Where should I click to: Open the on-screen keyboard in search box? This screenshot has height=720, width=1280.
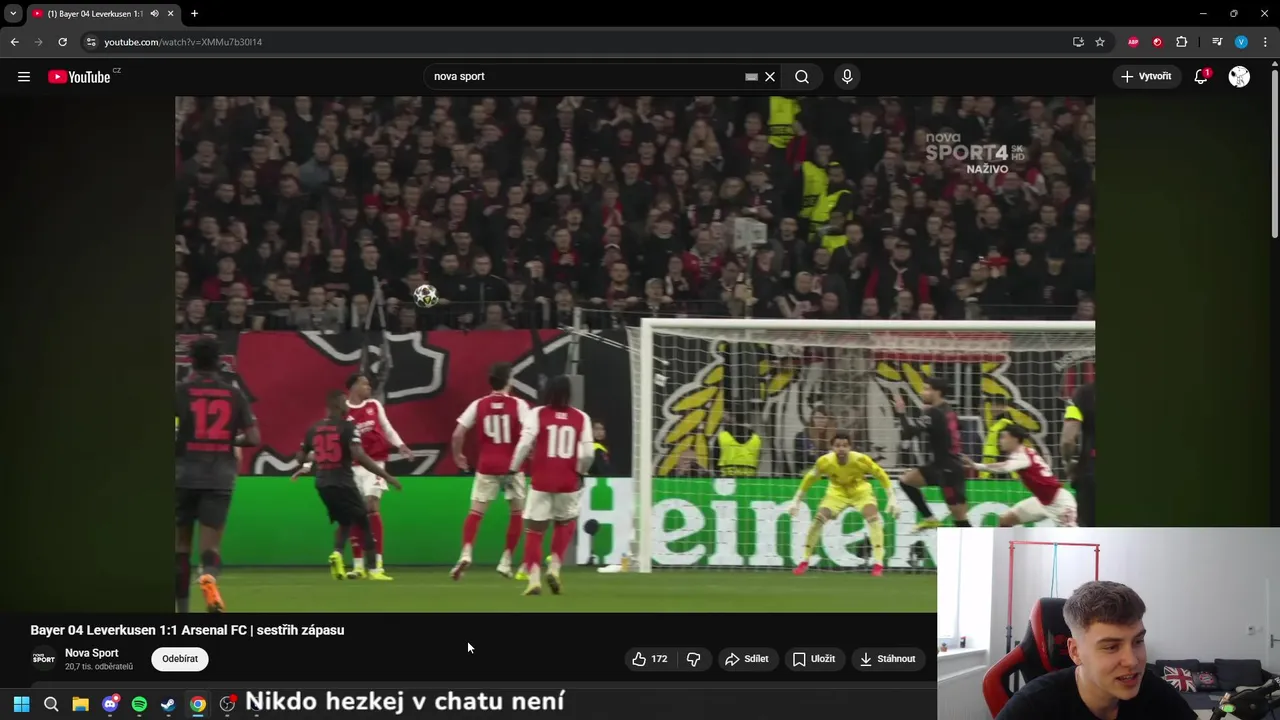(x=751, y=77)
